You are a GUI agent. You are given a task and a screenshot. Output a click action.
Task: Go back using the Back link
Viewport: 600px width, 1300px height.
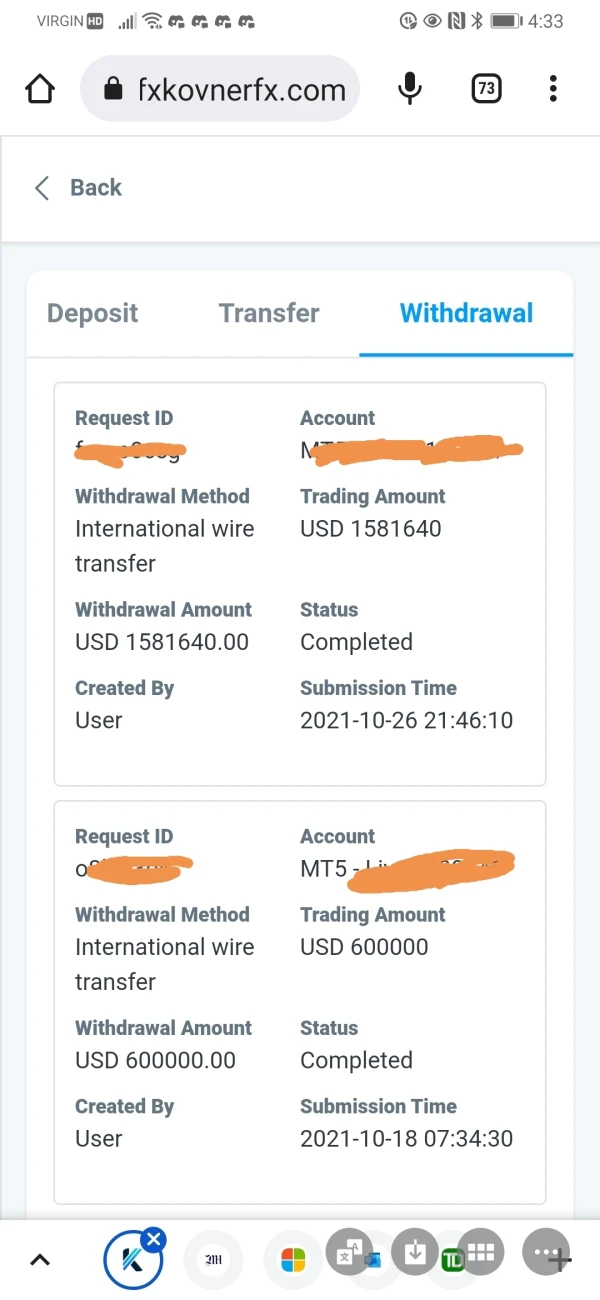pos(96,188)
